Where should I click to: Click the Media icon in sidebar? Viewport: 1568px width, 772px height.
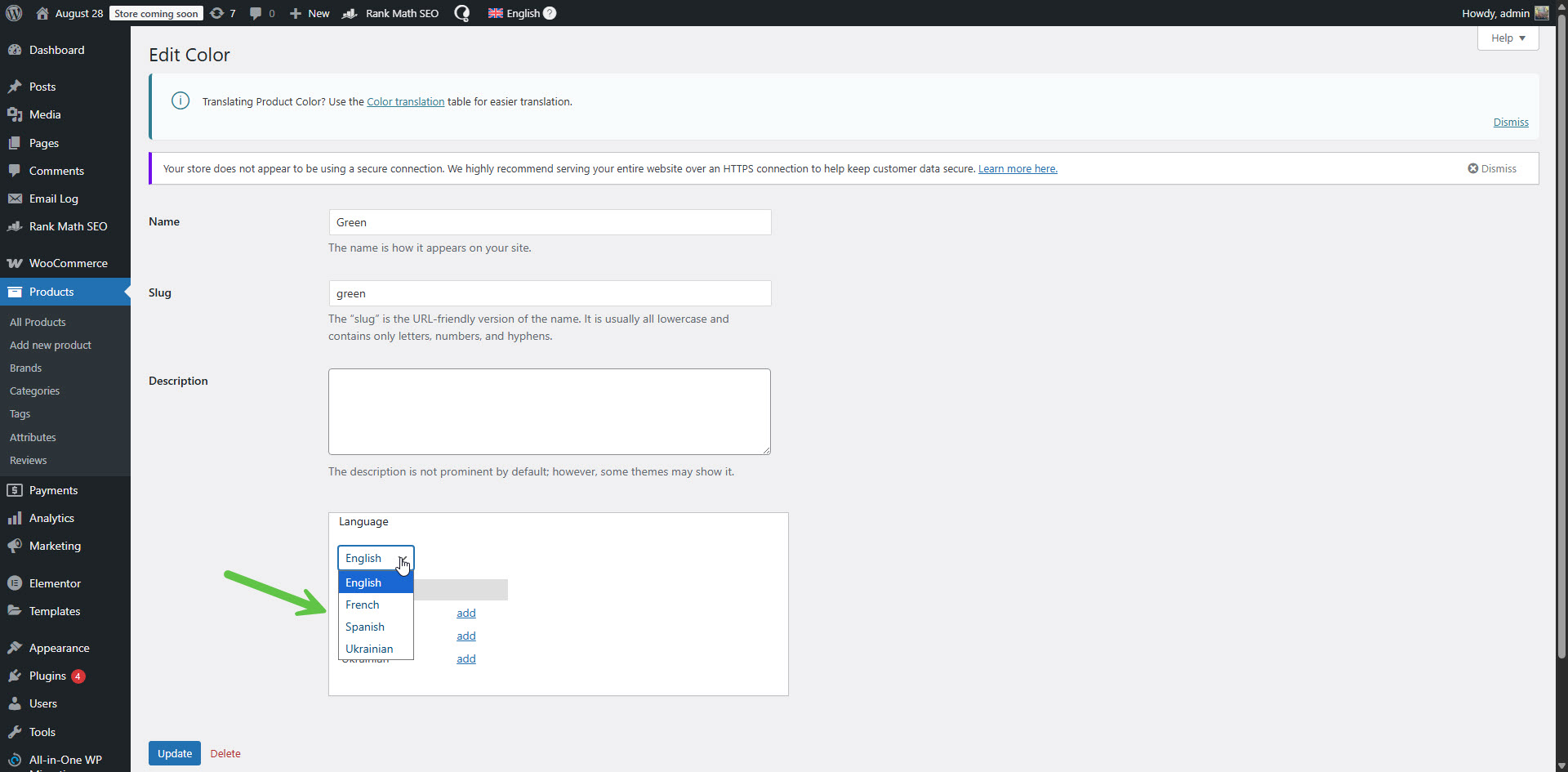[15, 114]
